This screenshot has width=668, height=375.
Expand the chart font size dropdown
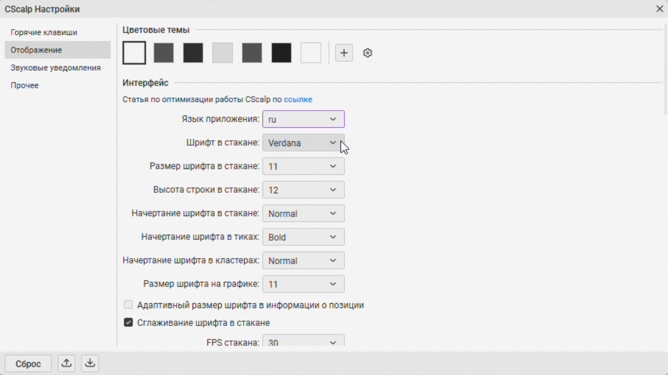(303, 284)
